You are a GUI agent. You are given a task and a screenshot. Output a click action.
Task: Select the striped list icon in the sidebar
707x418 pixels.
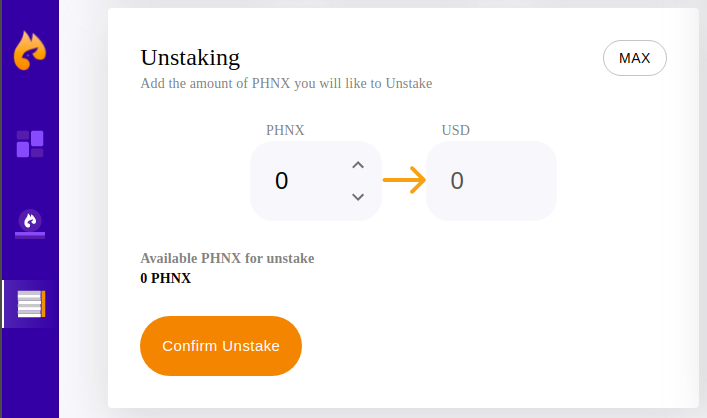coord(30,304)
